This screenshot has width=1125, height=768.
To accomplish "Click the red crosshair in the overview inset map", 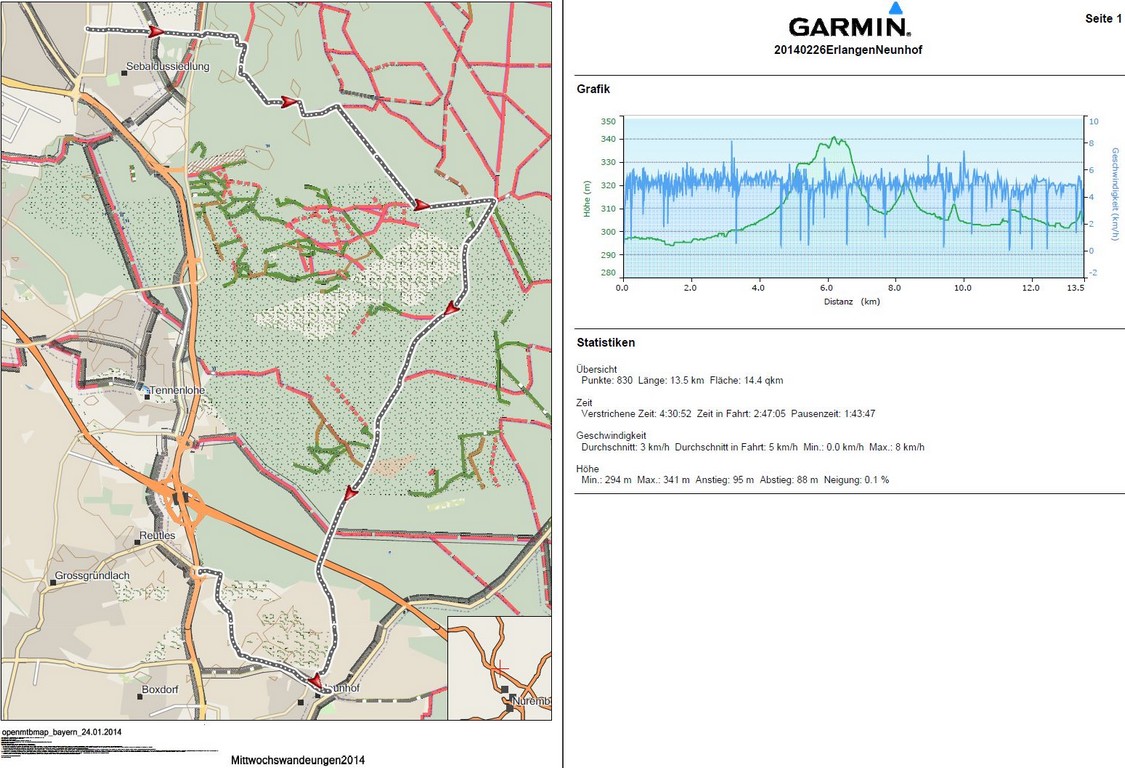I will pyautogui.click(x=501, y=667).
